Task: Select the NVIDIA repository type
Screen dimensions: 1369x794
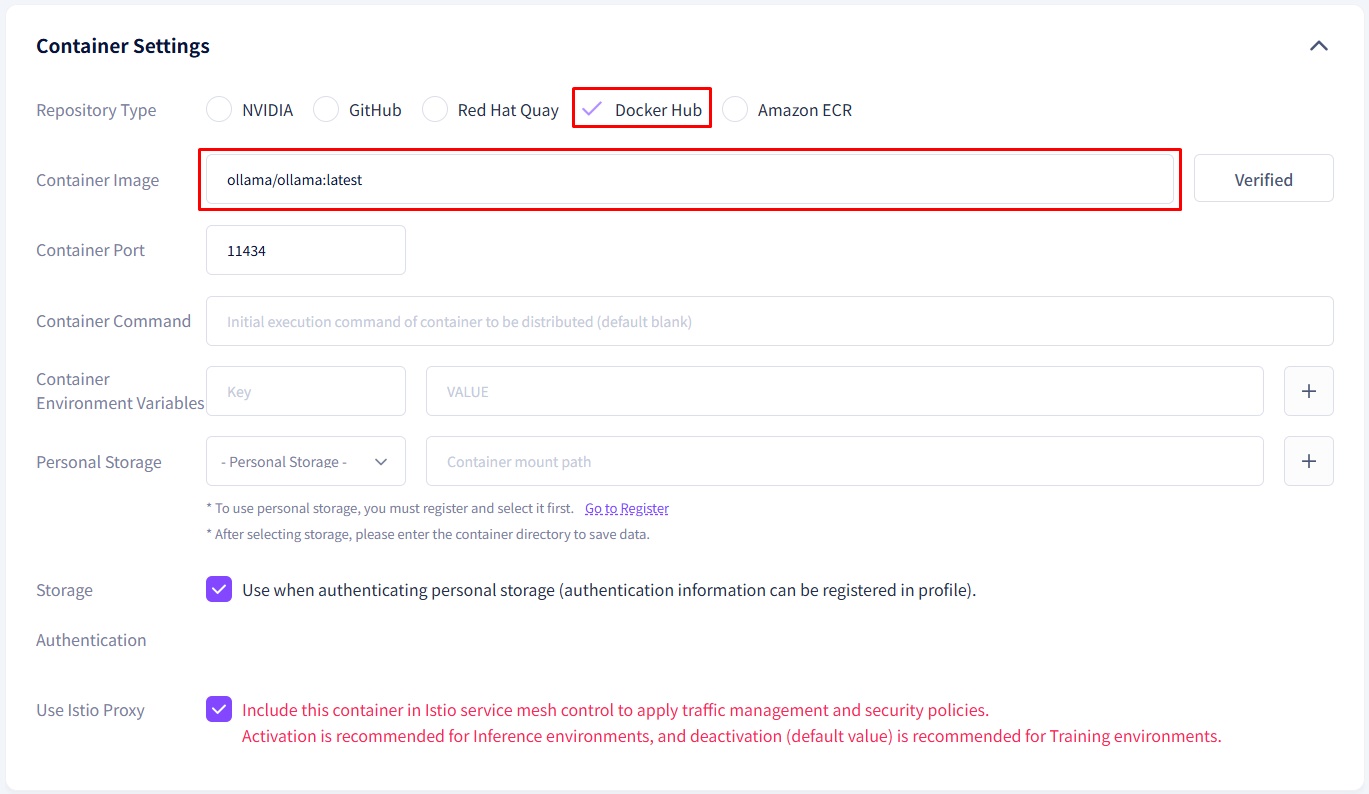Action: 219,110
